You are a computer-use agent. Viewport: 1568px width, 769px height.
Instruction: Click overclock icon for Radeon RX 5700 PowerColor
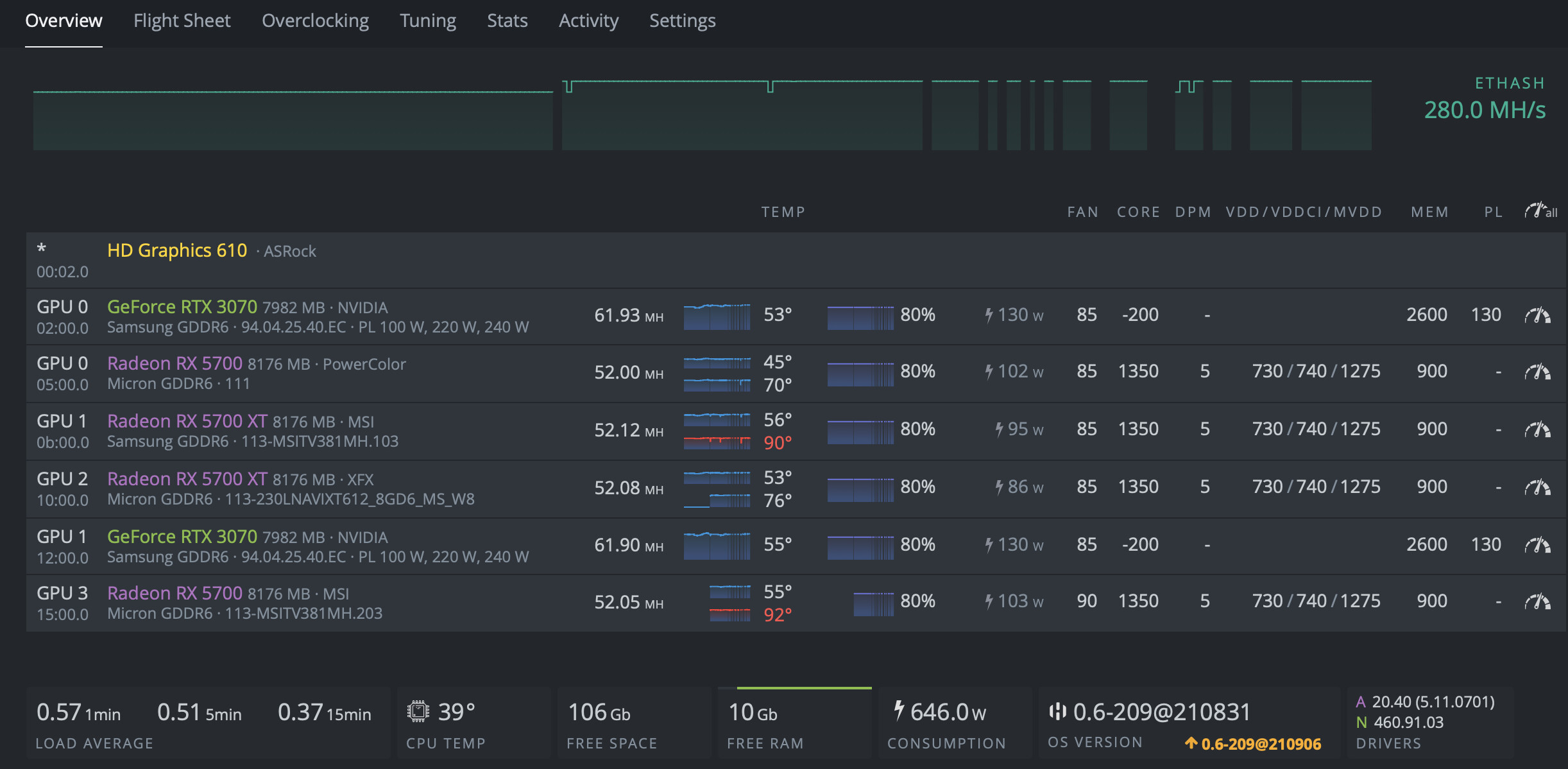coord(1537,372)
